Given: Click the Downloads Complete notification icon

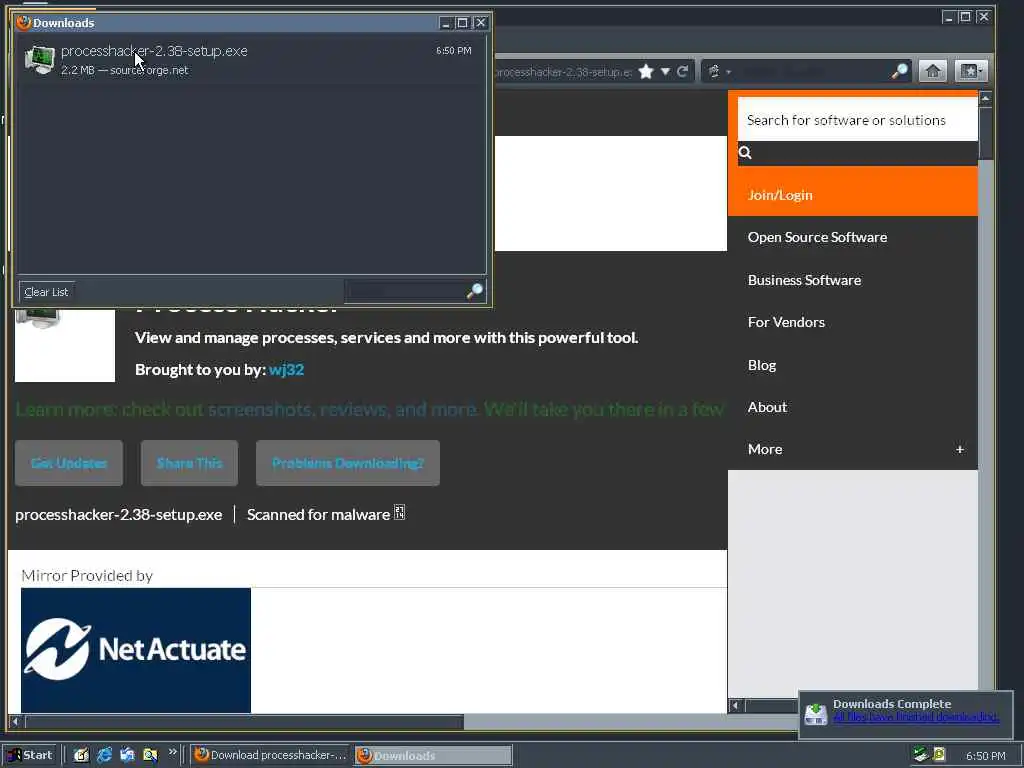Looking at the screenshot, I should pyautogui.click(x=816, y=714).
